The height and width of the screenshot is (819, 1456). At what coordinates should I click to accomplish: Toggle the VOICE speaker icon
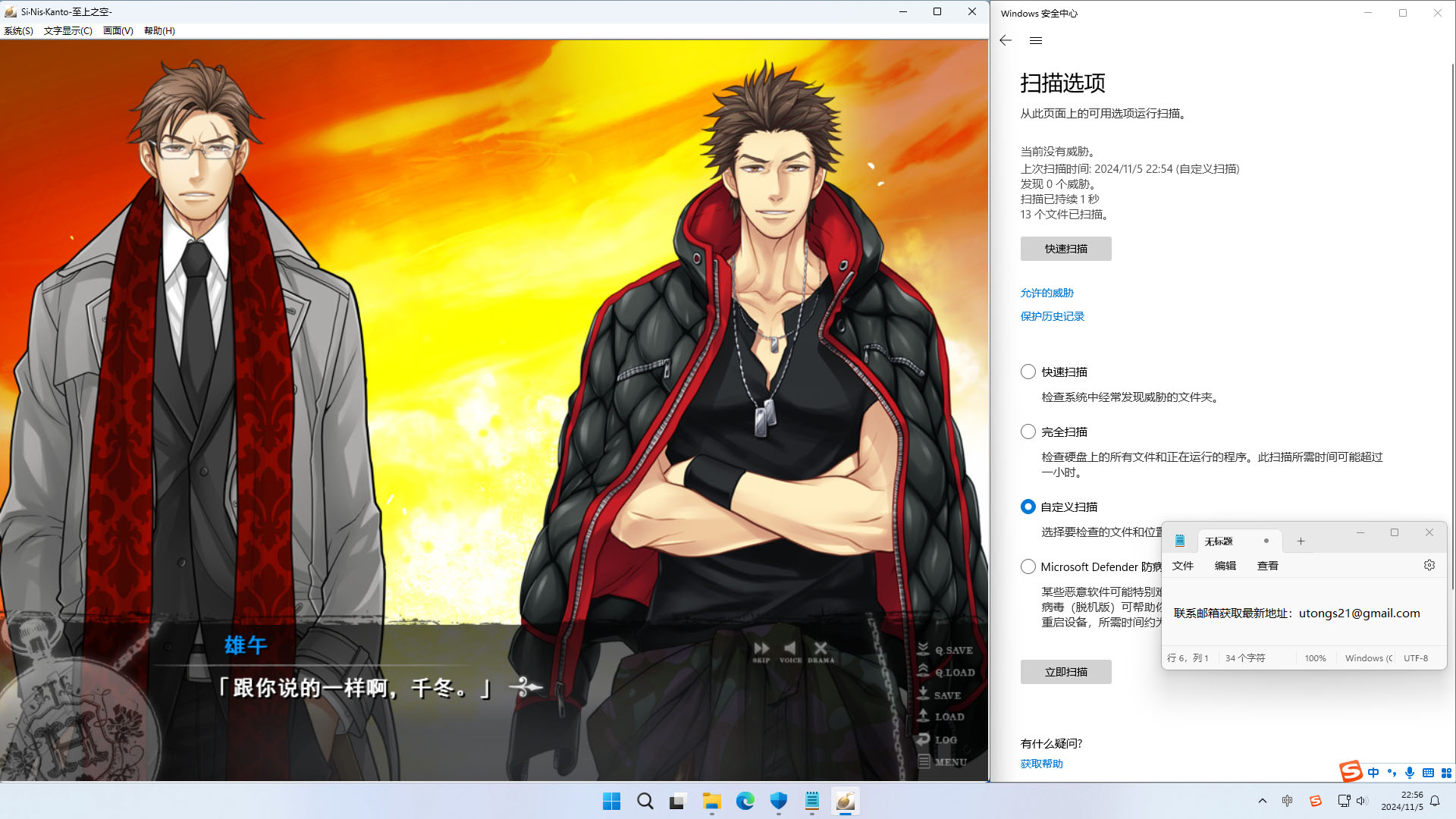click(x=790, y=649)
